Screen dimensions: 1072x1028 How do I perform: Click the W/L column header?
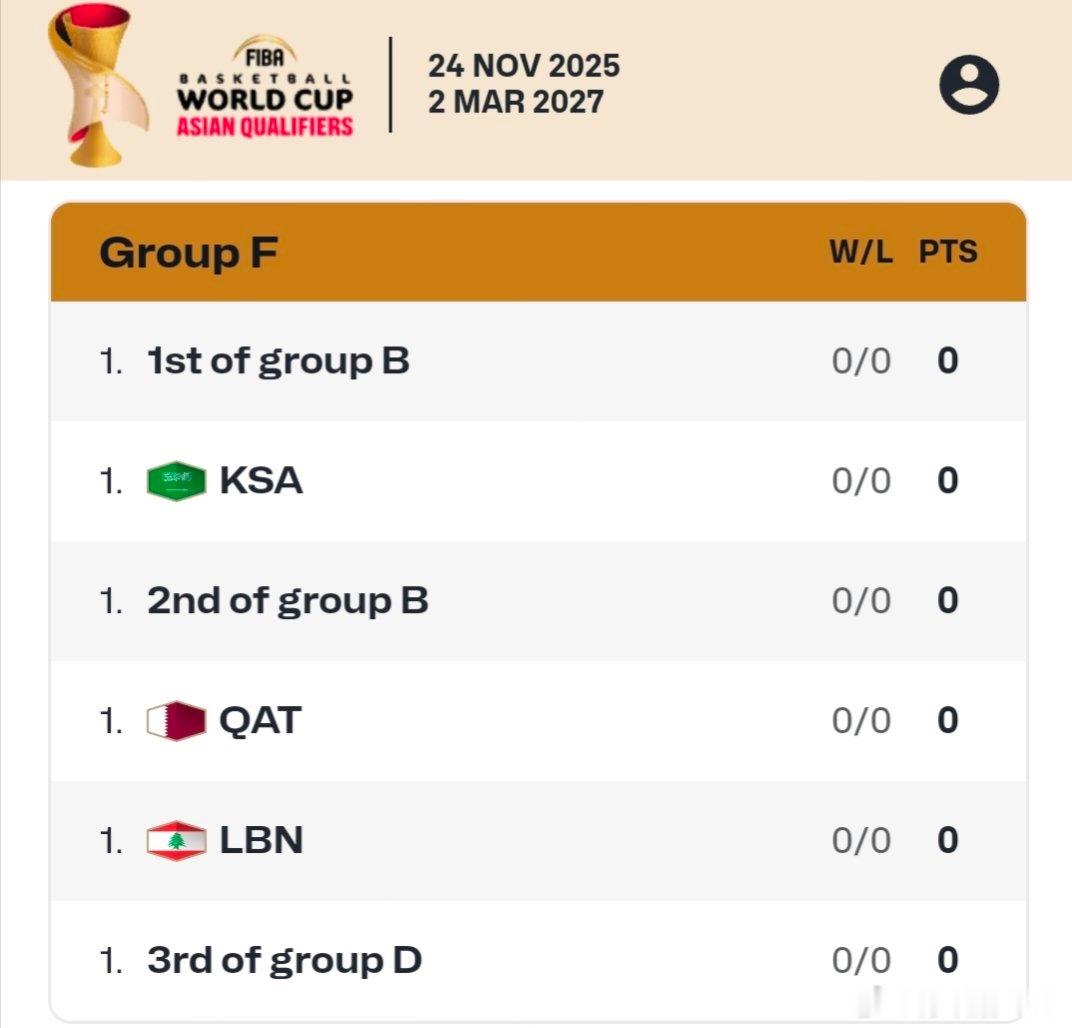tap(861, 252)
